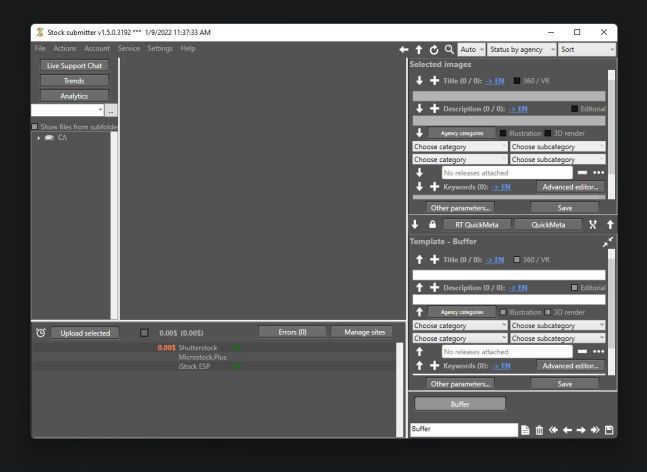The height and width of the screenshot is (472, 647).
Task: Open the Account menu
Action: [x=97, y=48]
